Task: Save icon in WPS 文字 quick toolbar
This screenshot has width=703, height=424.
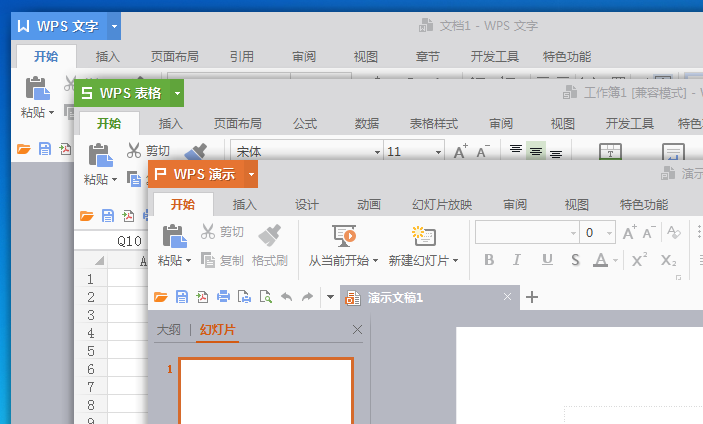Action: click(x=44, y=149)
